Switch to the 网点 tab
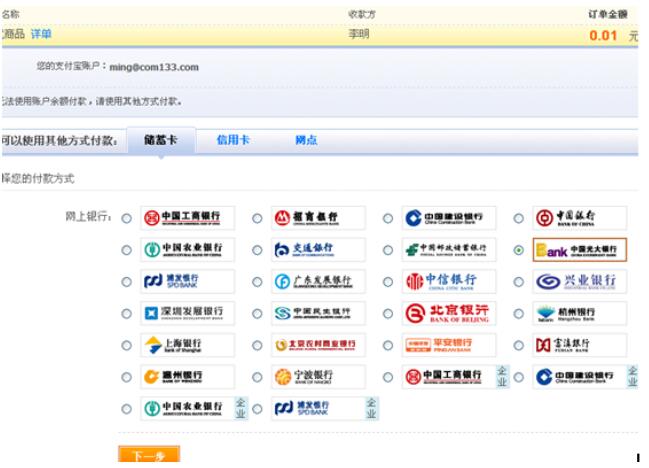This screenshot has height=468, width=649. tap(306, 141)
